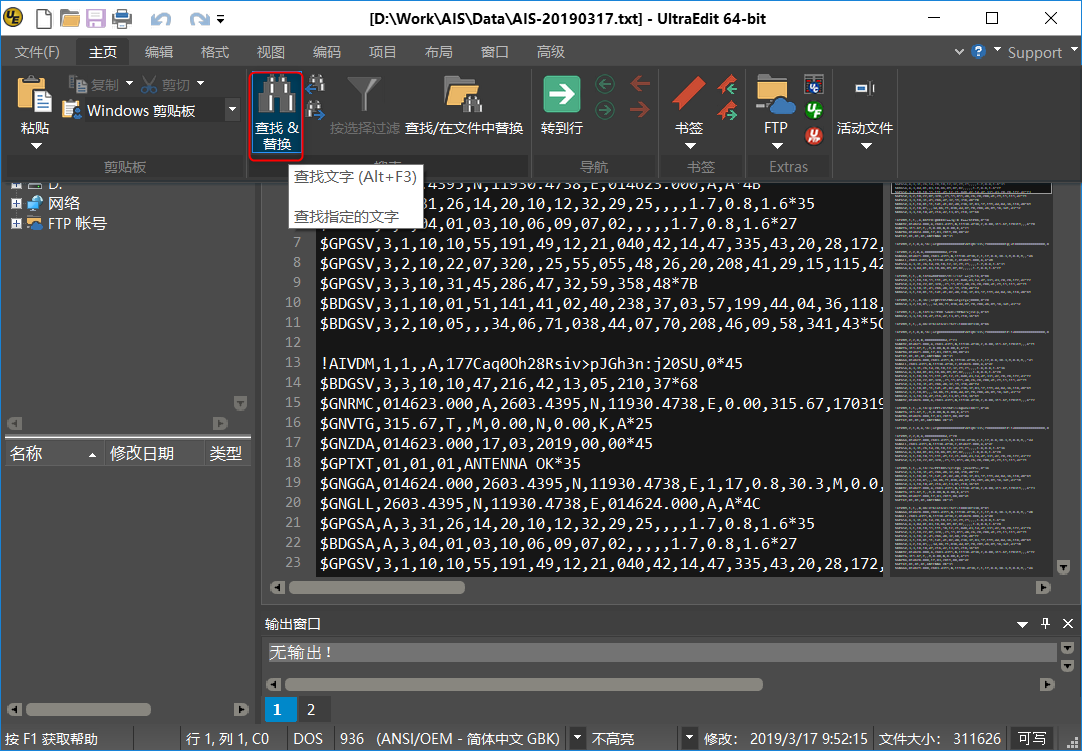Image resolution: width=1082 pixels, height=751 pixels.
Task: Click the editor horizontal scrollbar thumb
Action: pyautogui.click(x=377, y=587)
